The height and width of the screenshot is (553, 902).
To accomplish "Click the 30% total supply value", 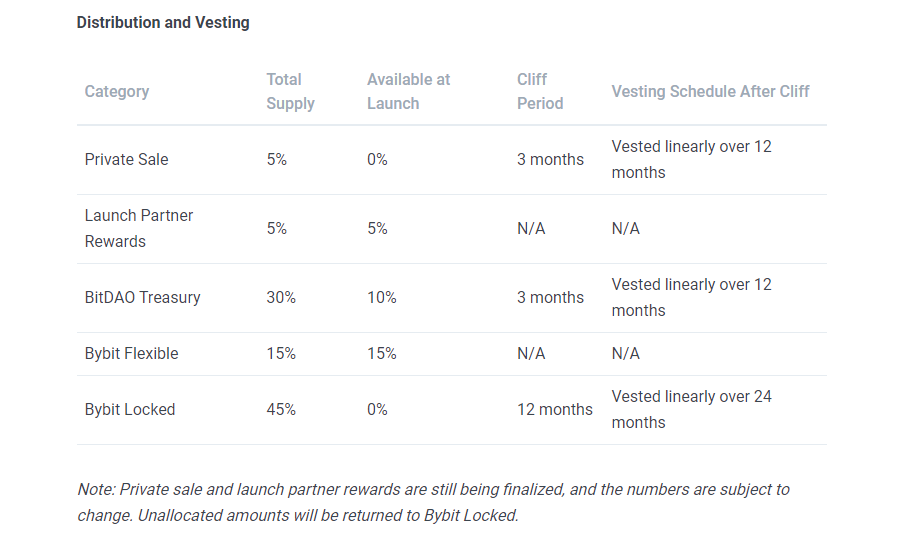I will 281,297.
